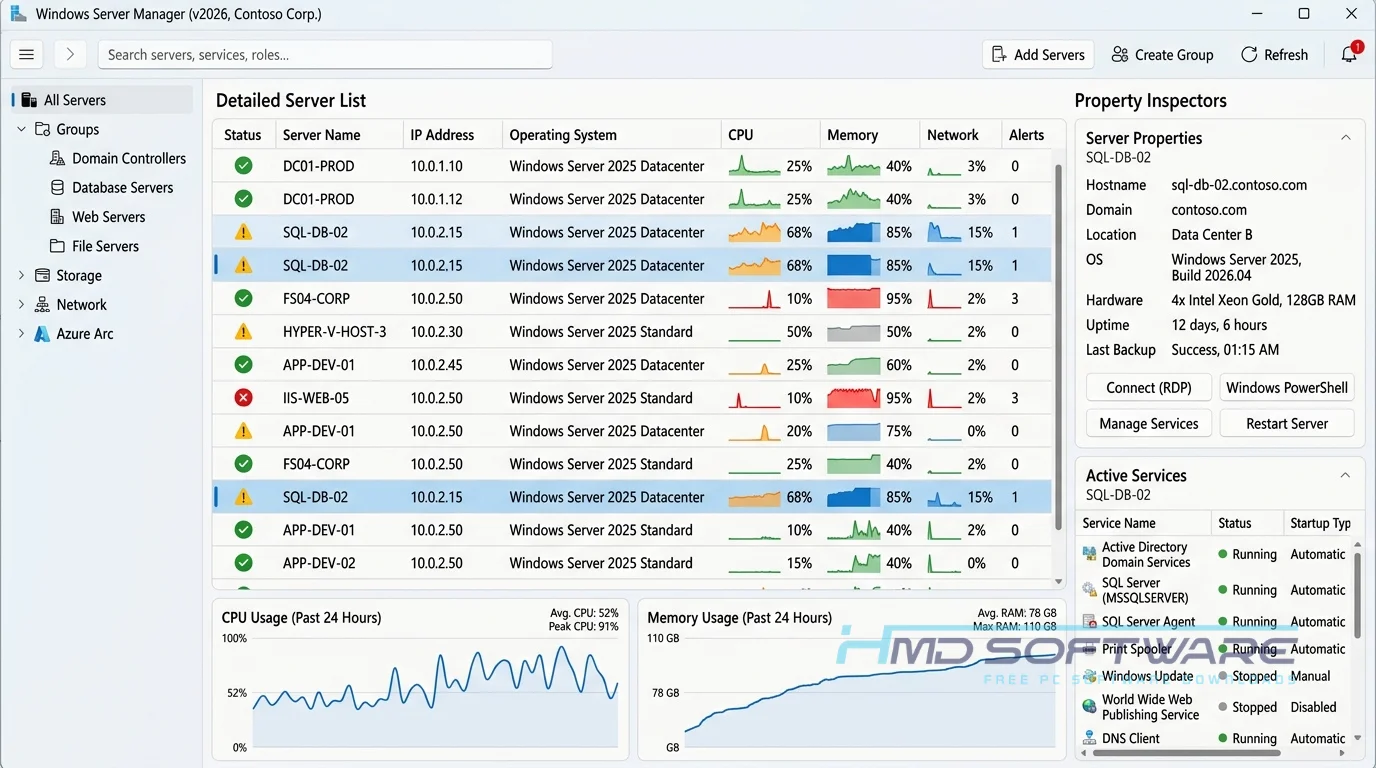1376x768 pixels.
Task: Select the IP address cell 10.0.2.30
Action: (x=436, y=331)
